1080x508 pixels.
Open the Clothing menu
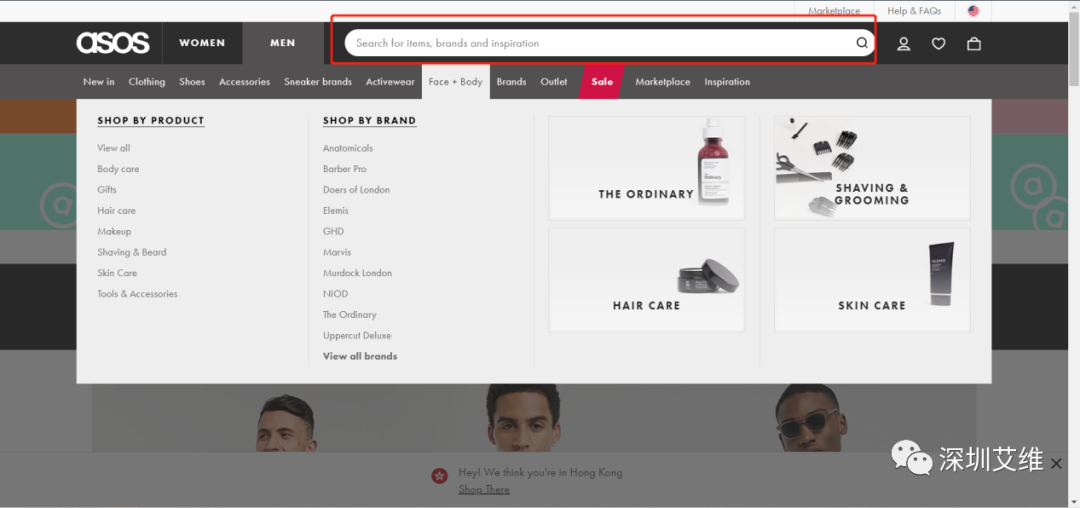[147, 81]
